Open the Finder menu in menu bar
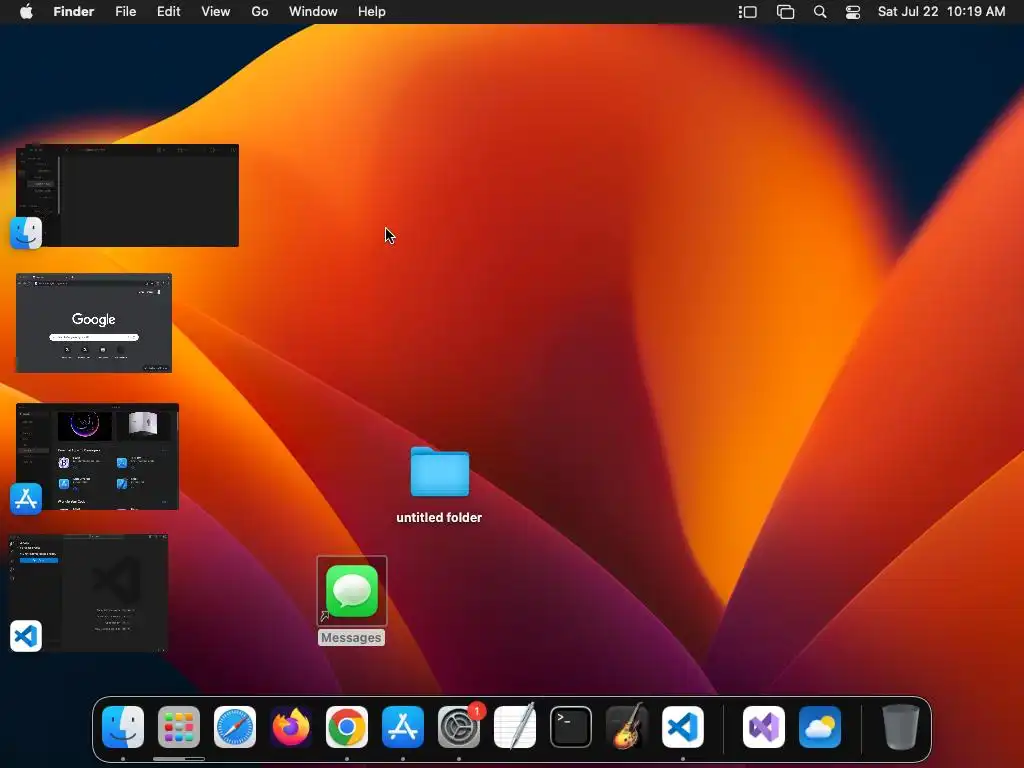 click(74, 12)
